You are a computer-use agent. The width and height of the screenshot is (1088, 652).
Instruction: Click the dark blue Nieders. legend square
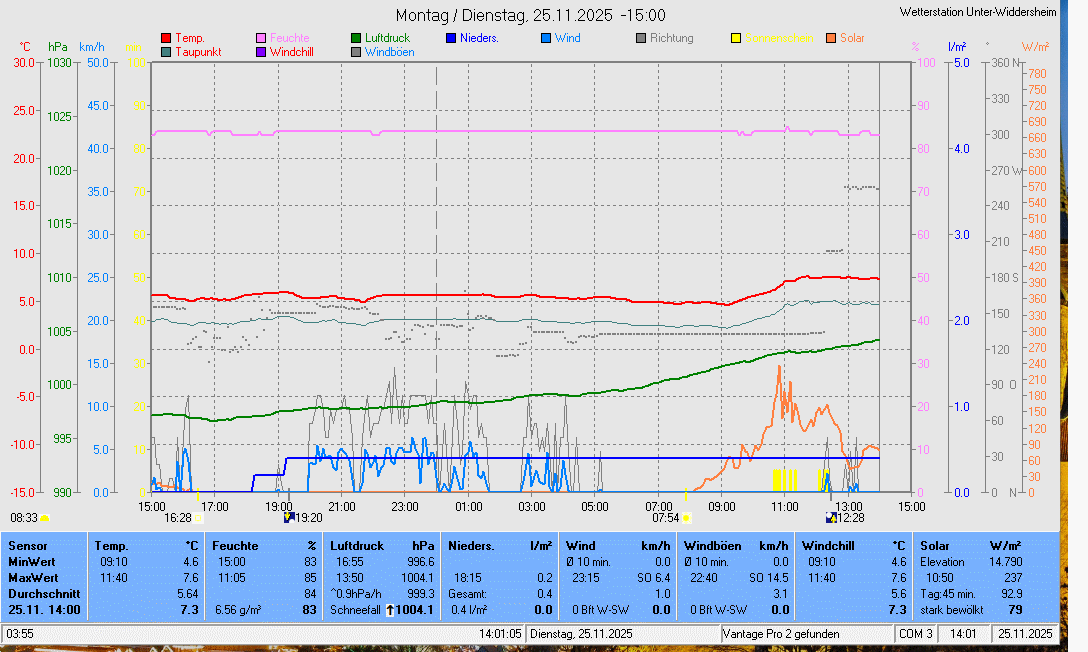[x=451, y=38]
